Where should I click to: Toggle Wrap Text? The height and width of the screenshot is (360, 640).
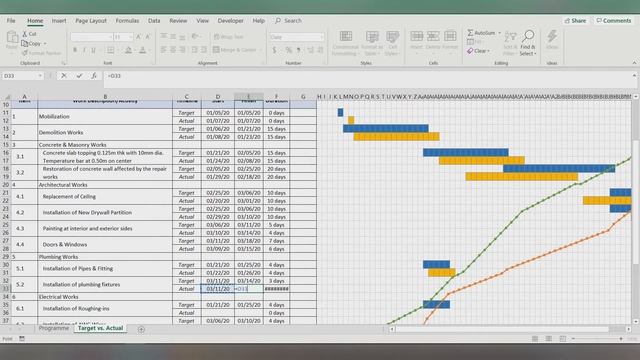tap(229, 37)
